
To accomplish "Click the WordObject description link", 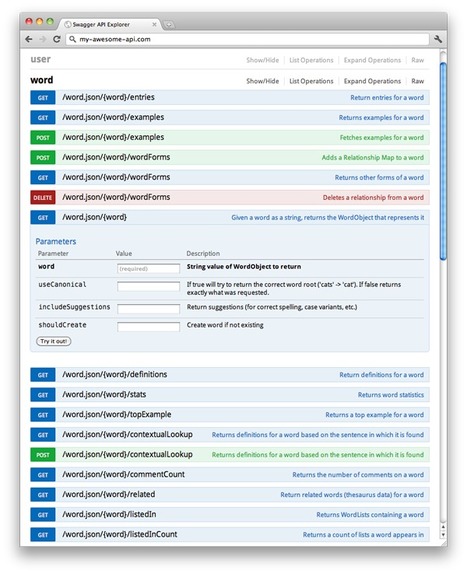I will [x=328, y=217].
